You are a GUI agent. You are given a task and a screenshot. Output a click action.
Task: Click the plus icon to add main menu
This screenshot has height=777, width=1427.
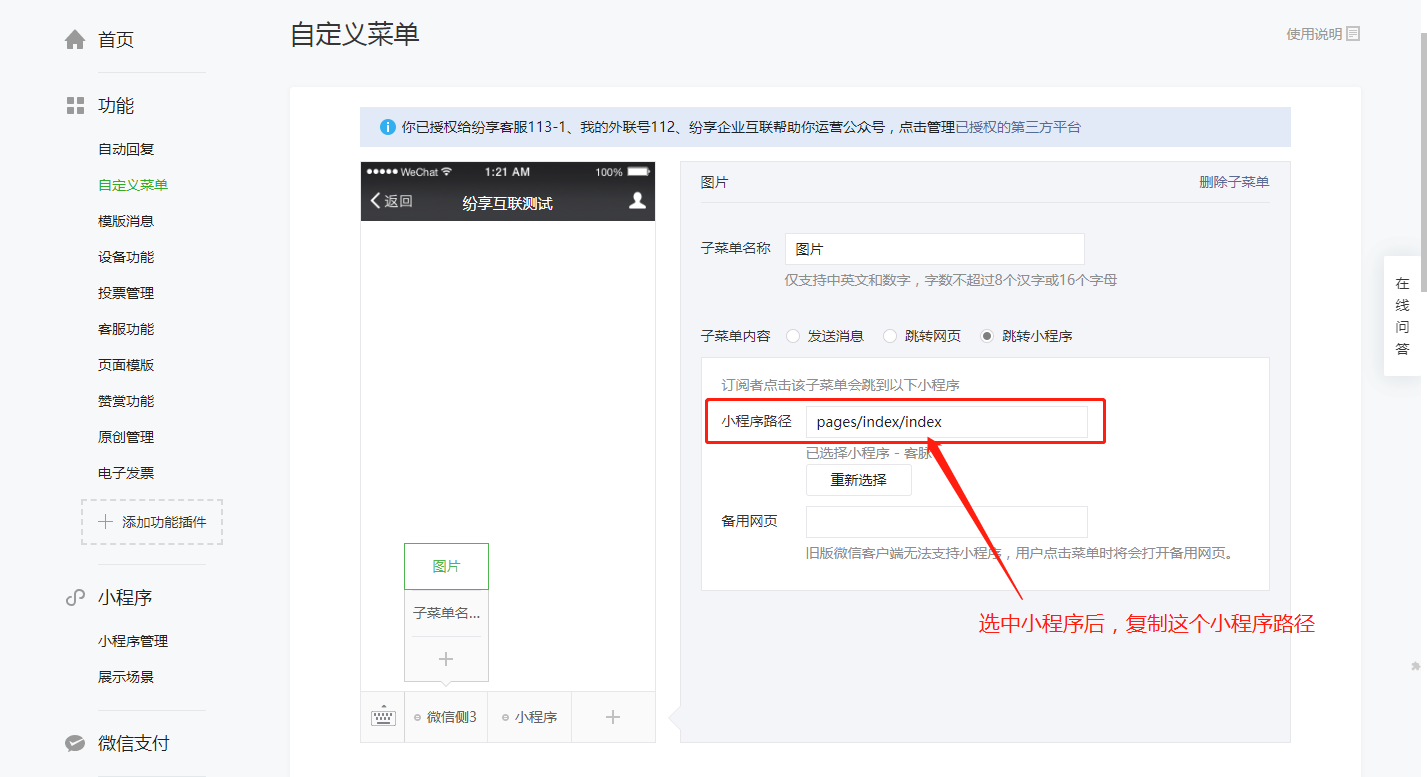(x=613, y=717)
